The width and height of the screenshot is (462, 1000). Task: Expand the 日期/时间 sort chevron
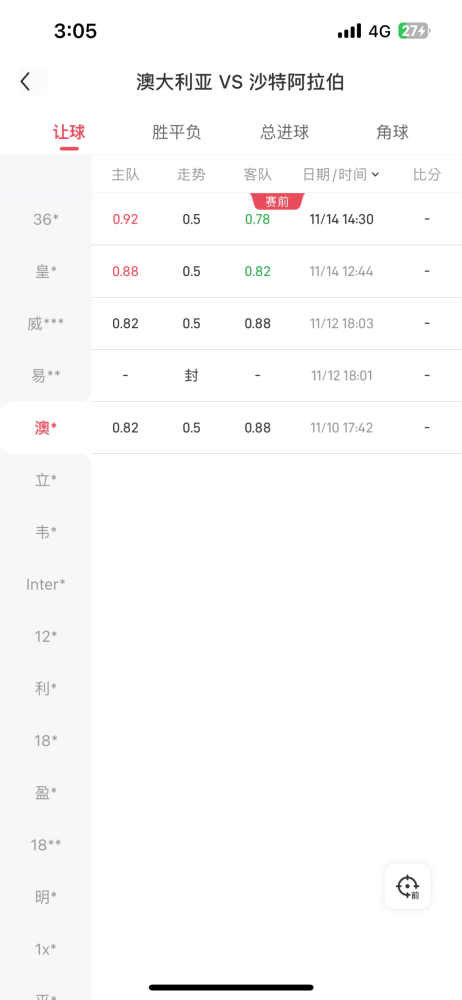[375, 174]
